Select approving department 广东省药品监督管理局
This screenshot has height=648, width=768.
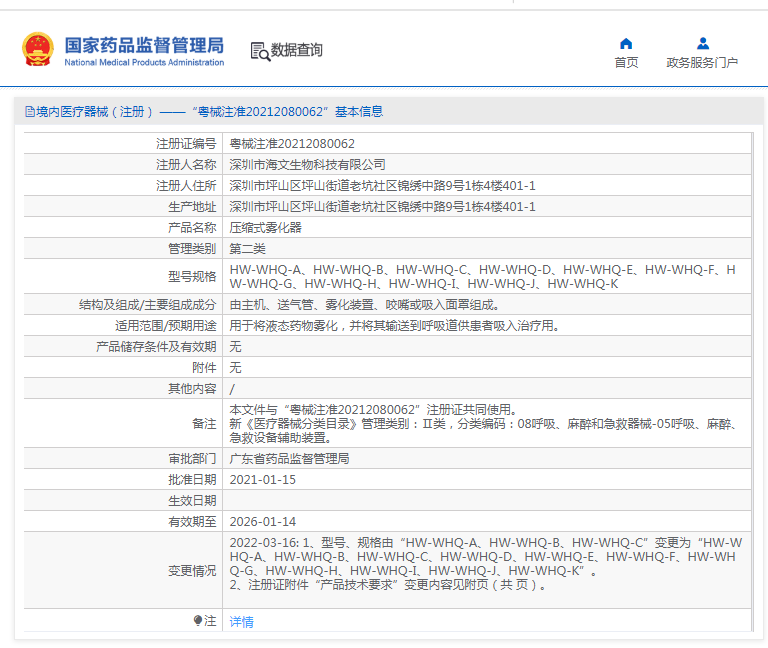[x=289, y=458]
